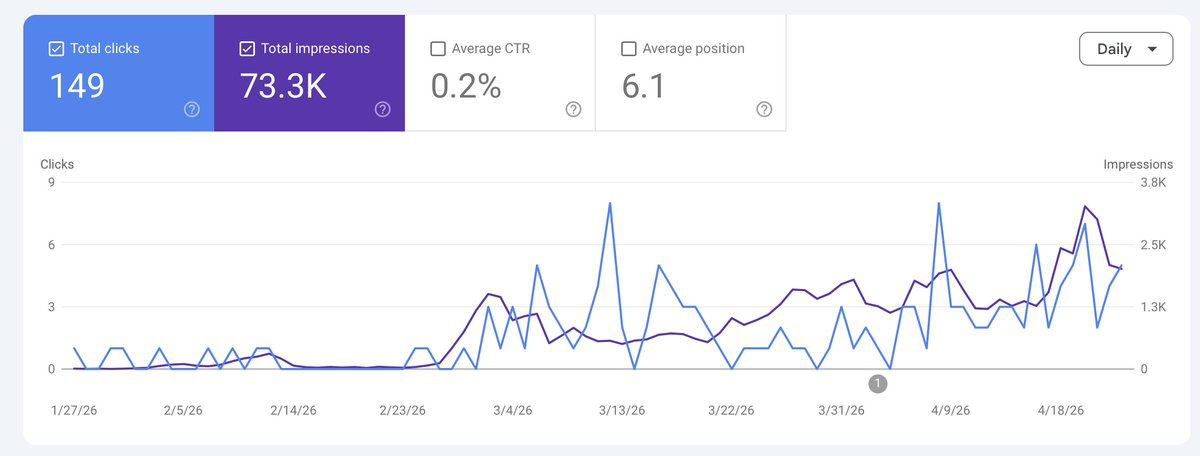Enable the Average CTR checkbox
The height and width of the screenshot is (456, 1200).
click(x=437, y=48)
